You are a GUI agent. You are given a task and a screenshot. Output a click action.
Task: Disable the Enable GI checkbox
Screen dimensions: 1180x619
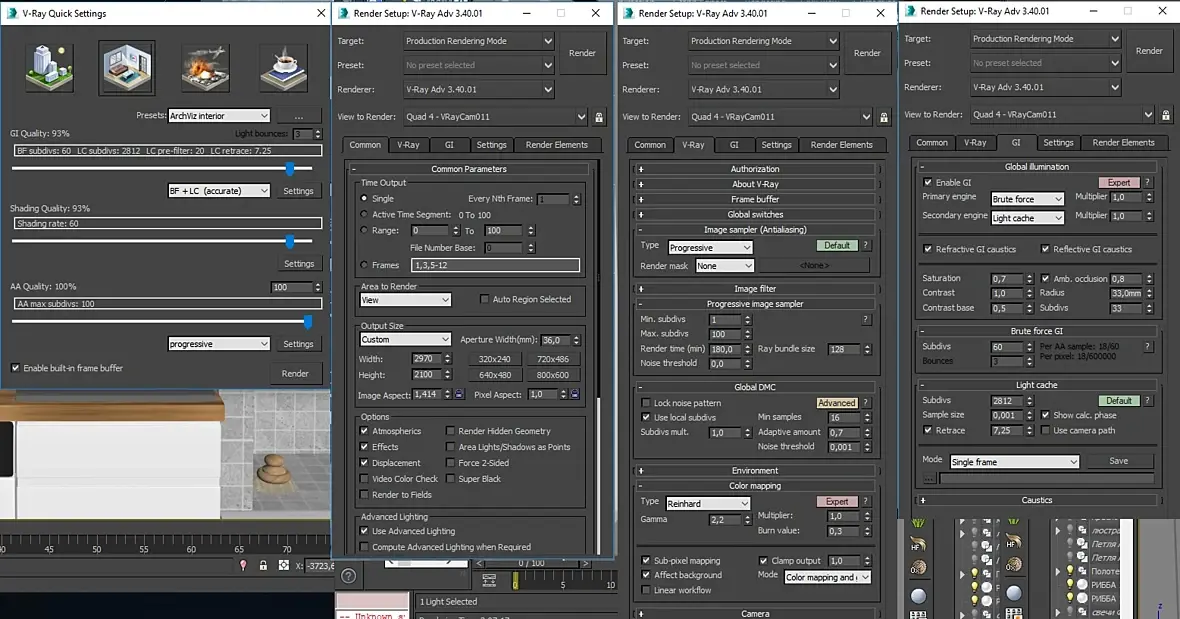click(927, 182)
